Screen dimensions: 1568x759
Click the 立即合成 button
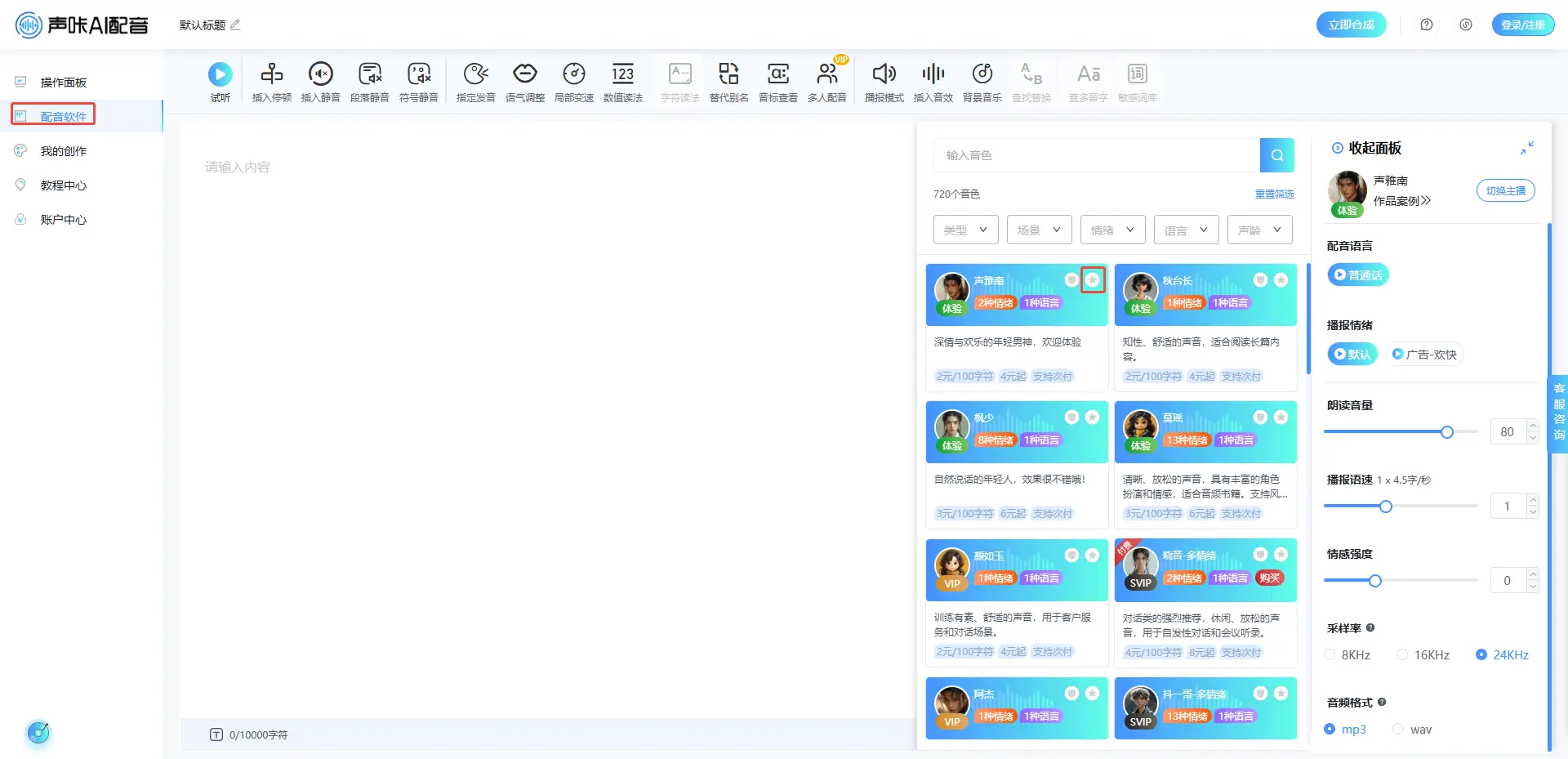click(1351, 25)
